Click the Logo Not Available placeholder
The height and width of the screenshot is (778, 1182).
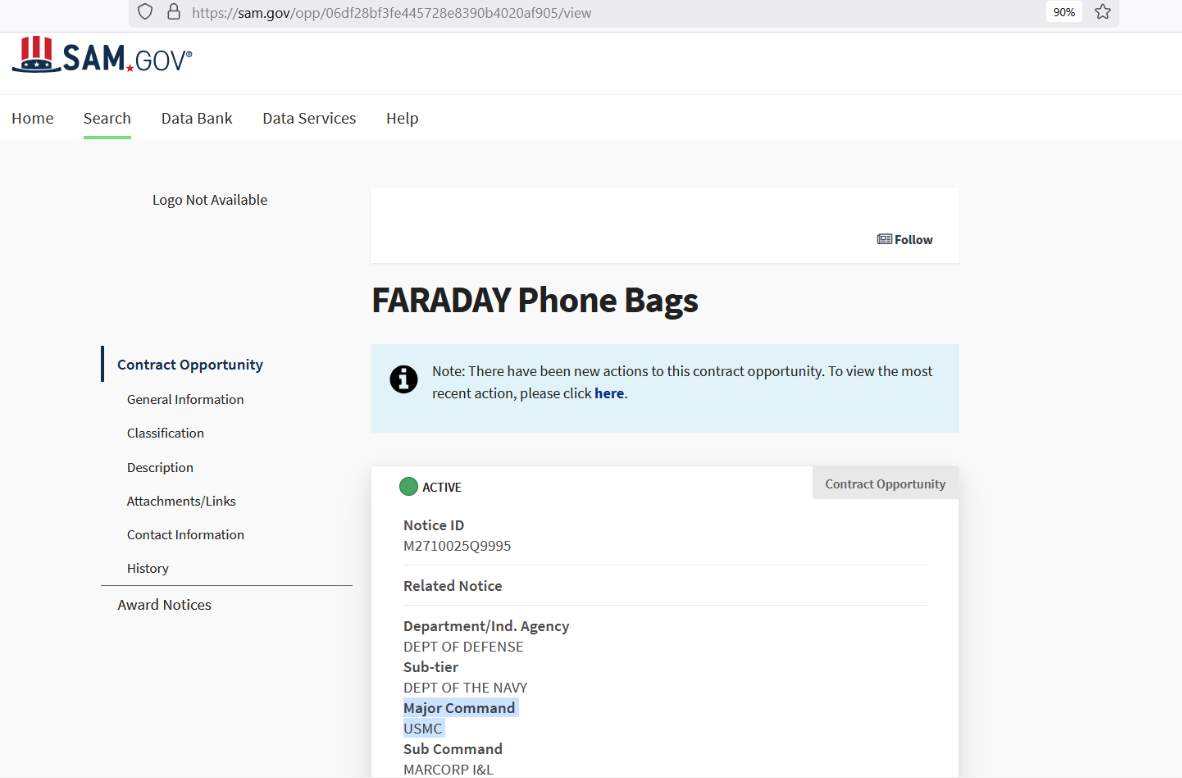coord(210,200)
